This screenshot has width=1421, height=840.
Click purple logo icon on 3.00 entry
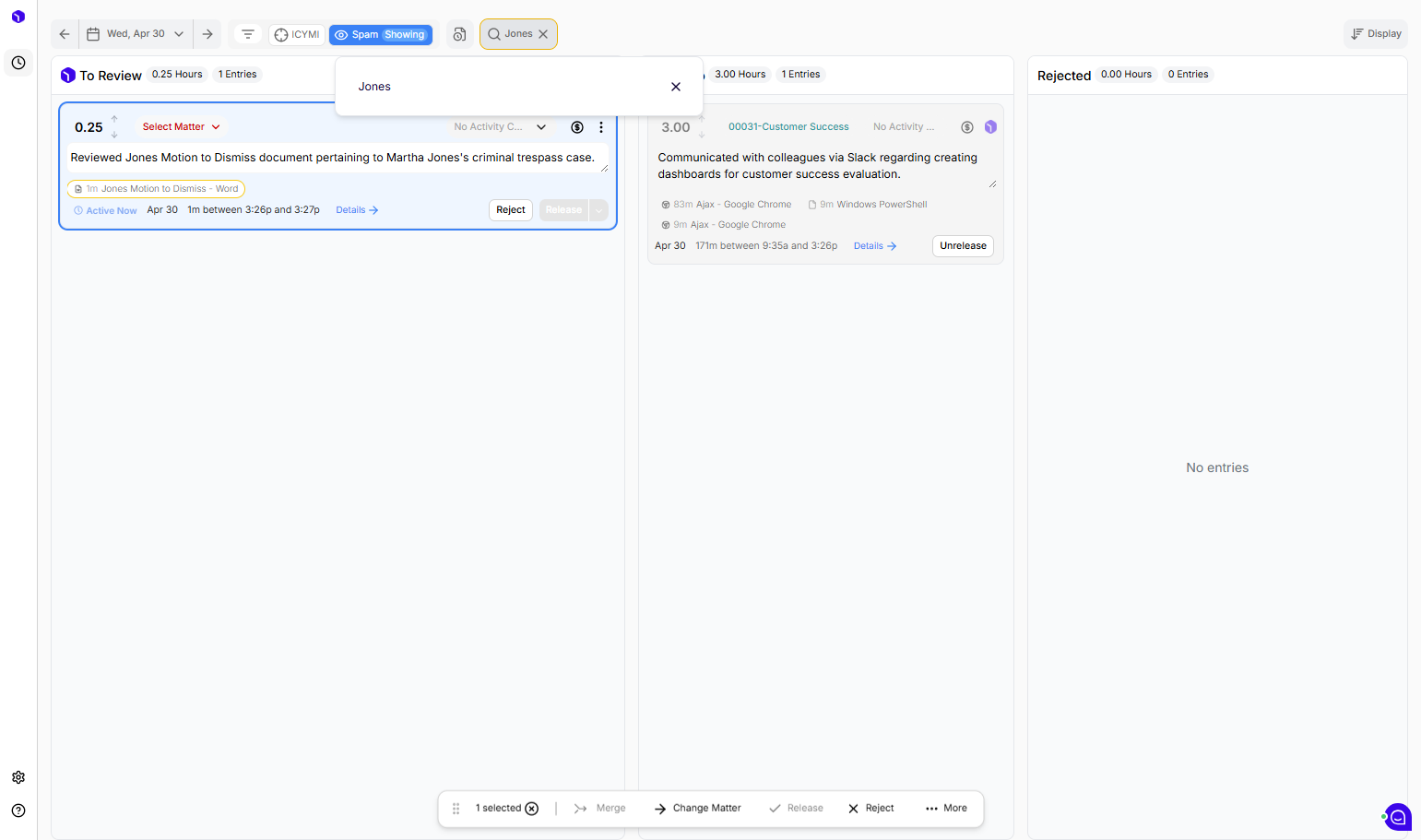pos(990,127)
